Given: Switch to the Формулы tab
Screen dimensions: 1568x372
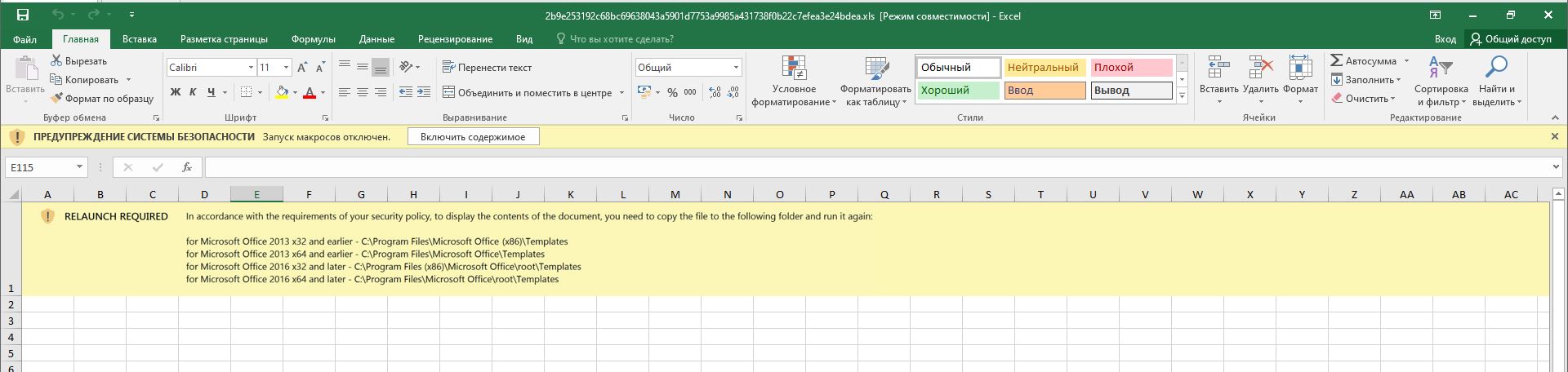Looking at the screenshot, I should (314, 39).
